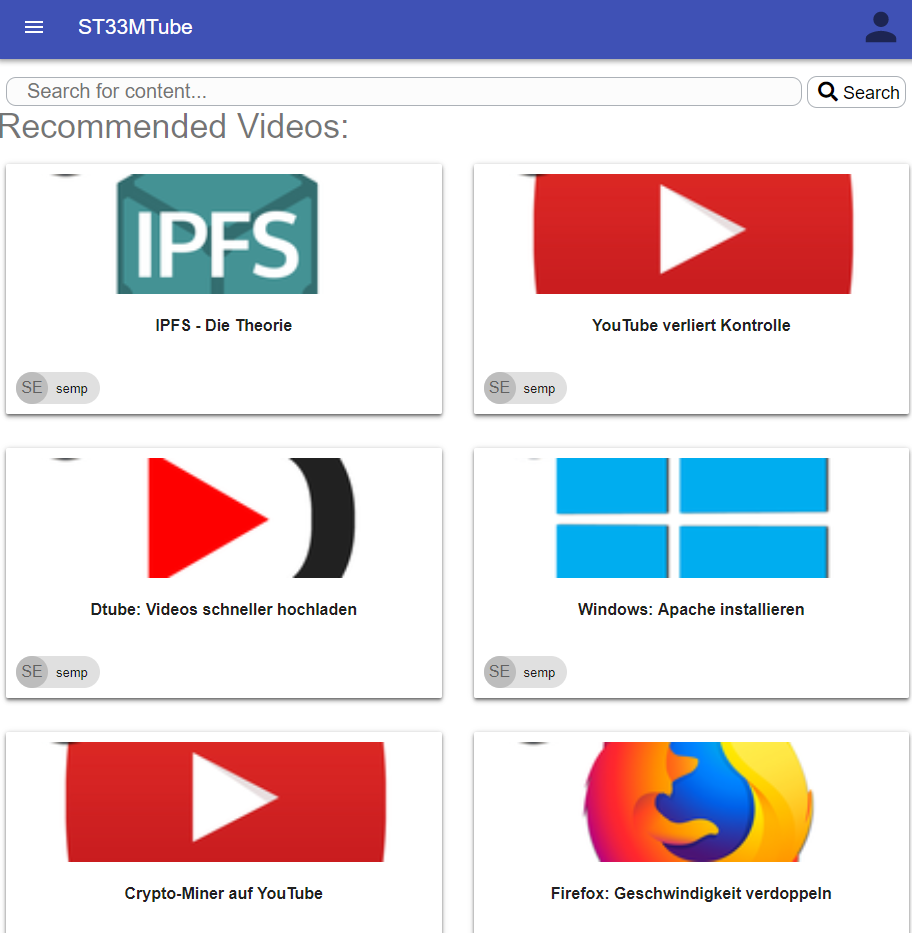Image resolution: width=912 pixels, height=933 pixels.
Task: Click title Firefox: Geschwindigkeit verdoppeln
Action: (691, 893)
